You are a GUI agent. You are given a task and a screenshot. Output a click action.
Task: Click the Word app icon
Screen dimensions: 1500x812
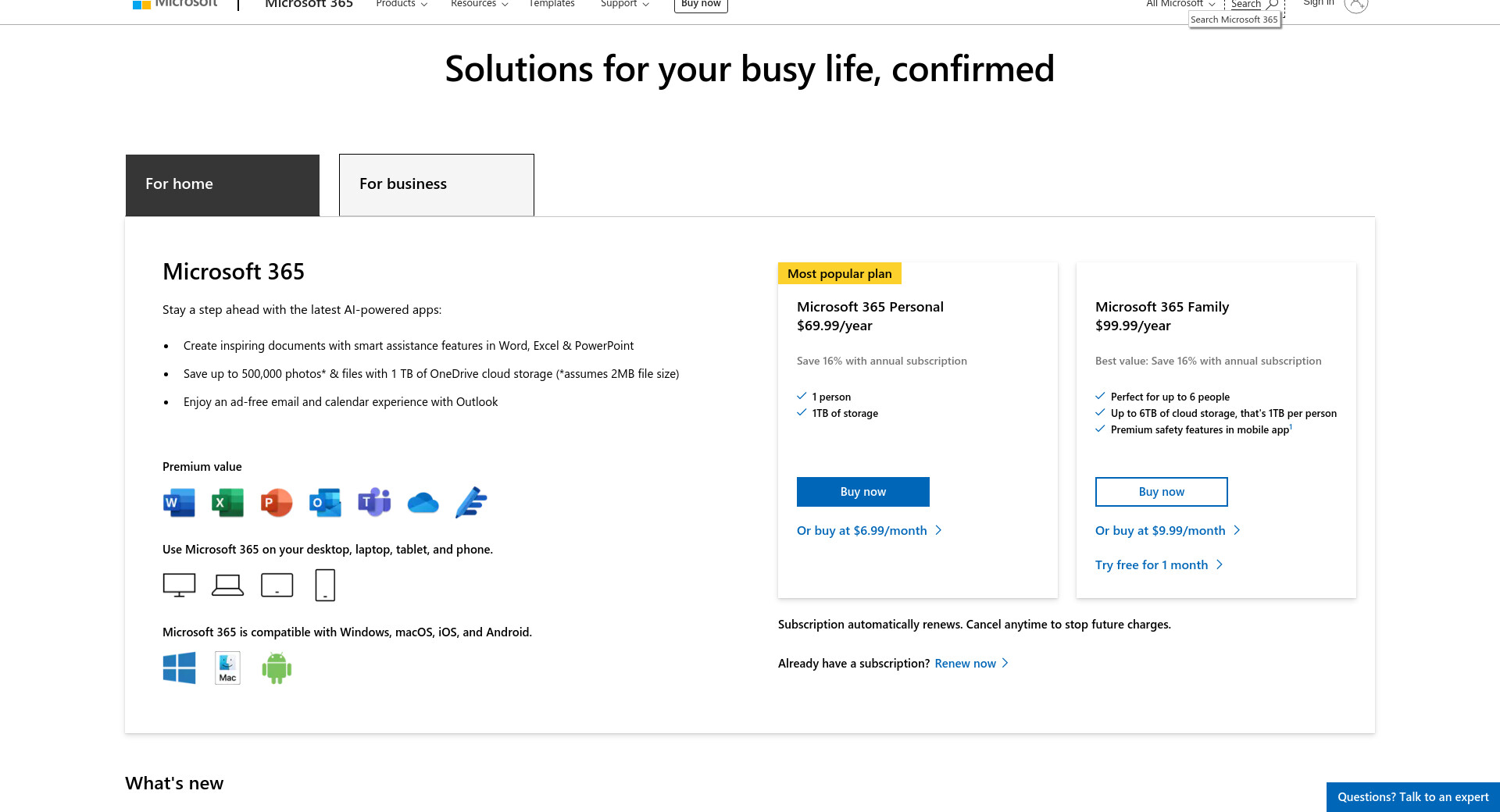(x=179, y=503)
